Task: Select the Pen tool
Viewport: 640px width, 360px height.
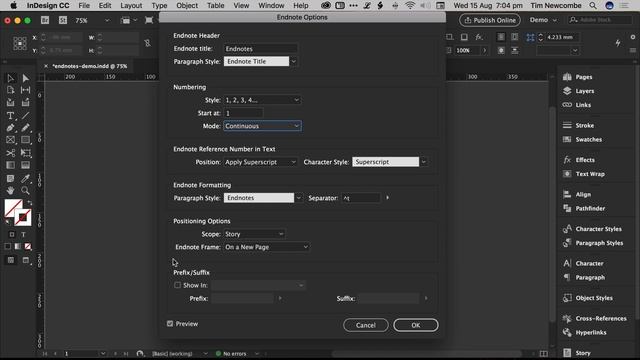Action: pos(11,128)
